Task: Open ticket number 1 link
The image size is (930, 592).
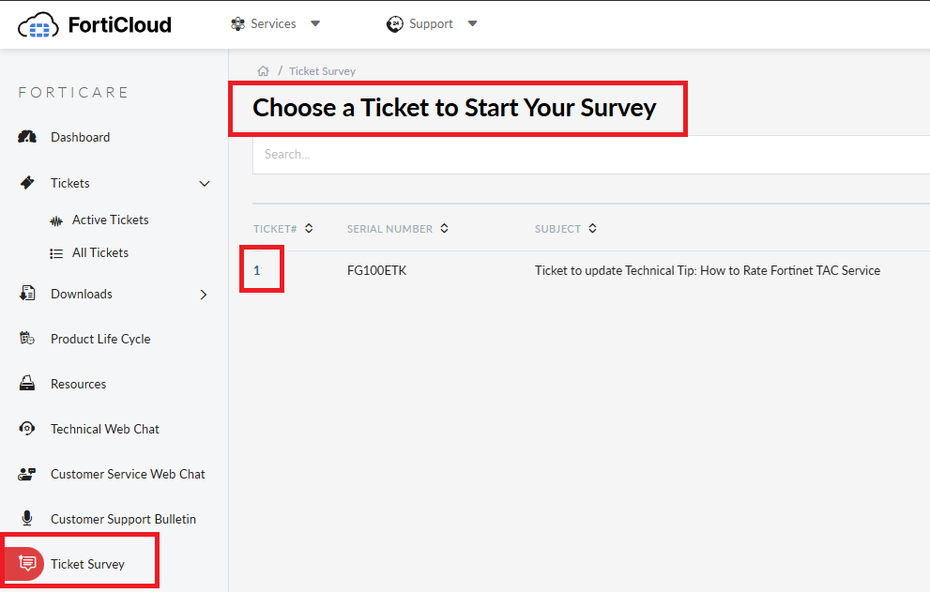Action: point(257,270)
